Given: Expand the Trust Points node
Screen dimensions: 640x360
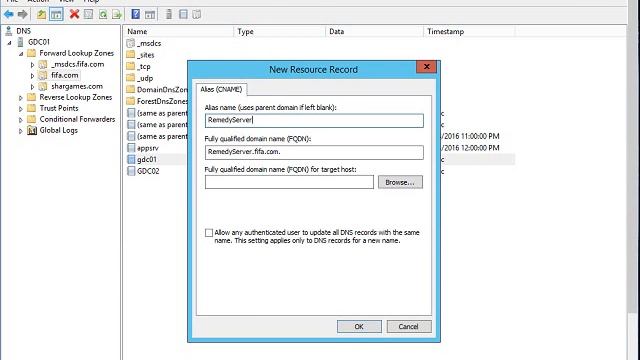Looking at the screenshot, I should coord(21,109).
